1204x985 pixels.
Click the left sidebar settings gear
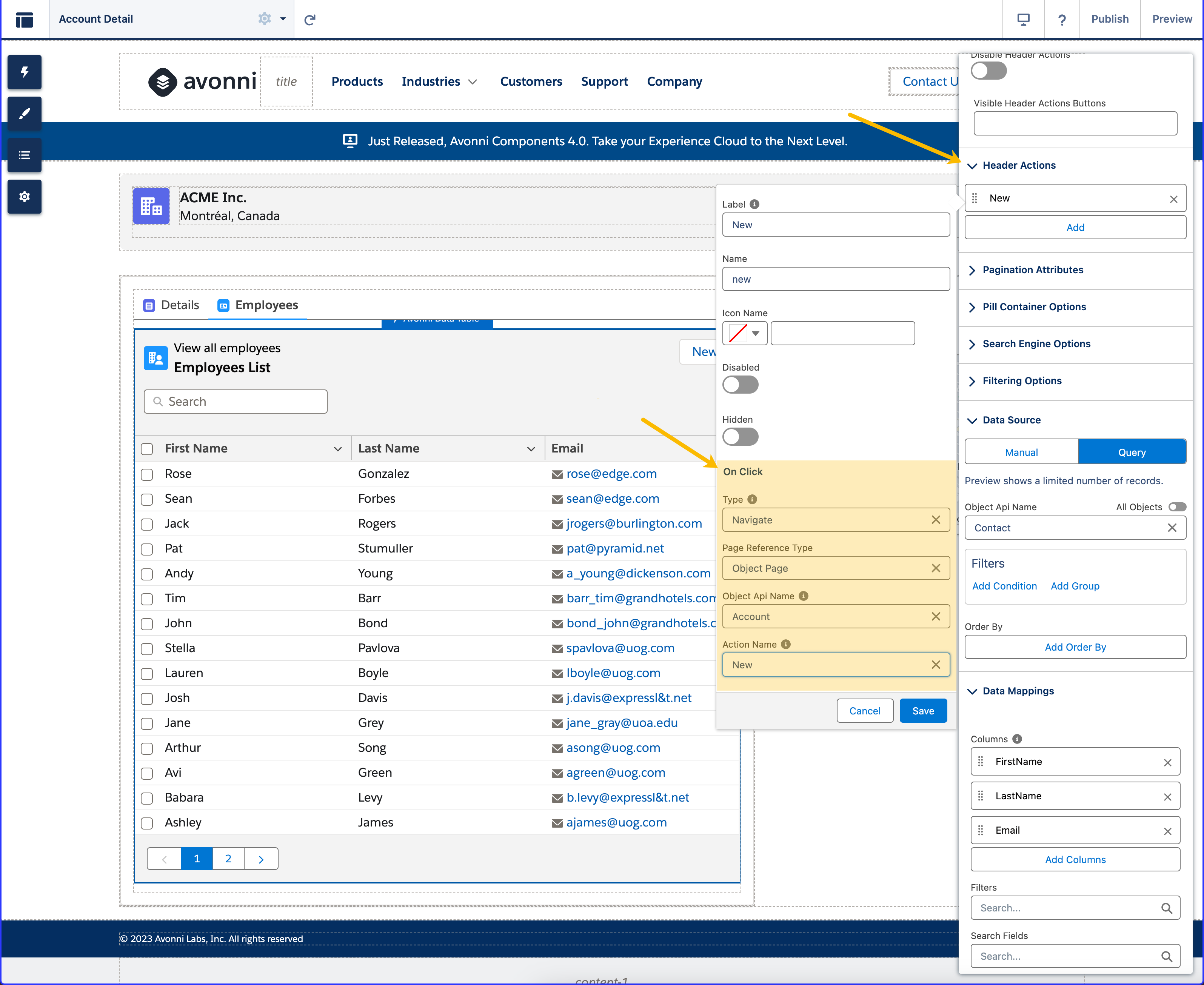coord(25,196)
